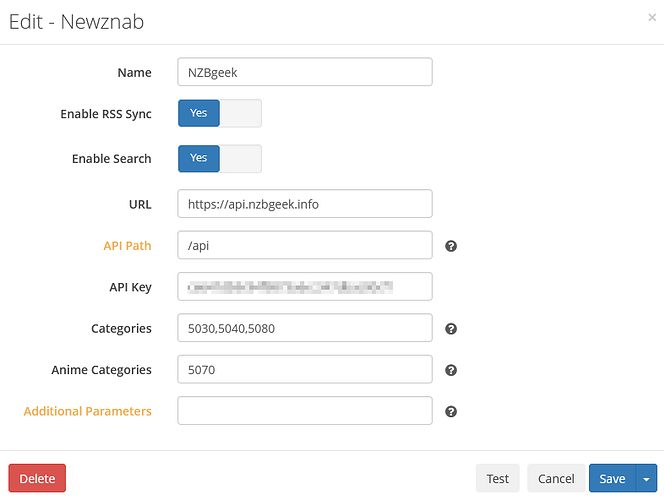Save the indexer settings
Screen dimensions: 664x500
click(x=611, y=479)
